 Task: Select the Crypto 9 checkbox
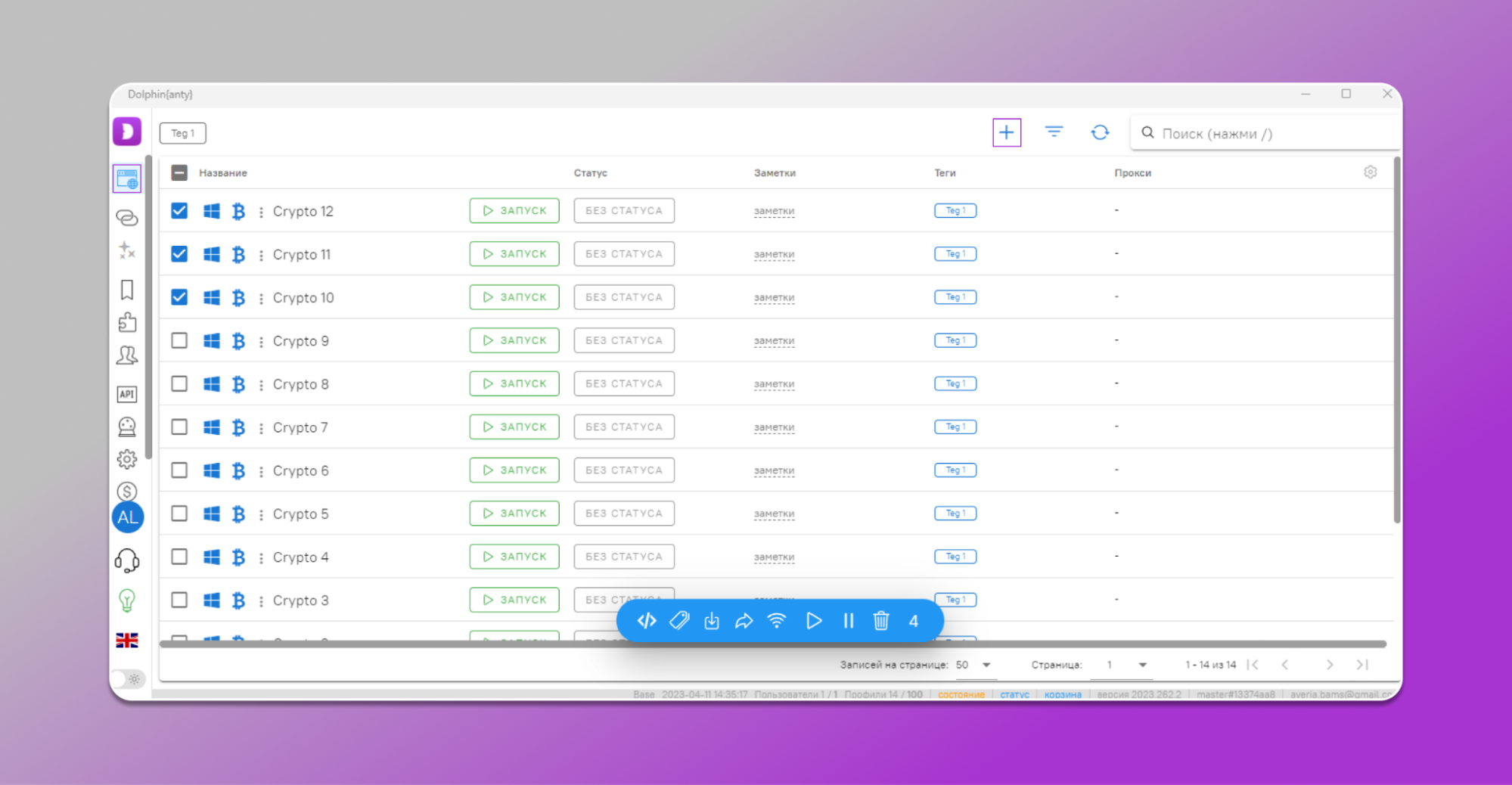[x=179, y=341]
